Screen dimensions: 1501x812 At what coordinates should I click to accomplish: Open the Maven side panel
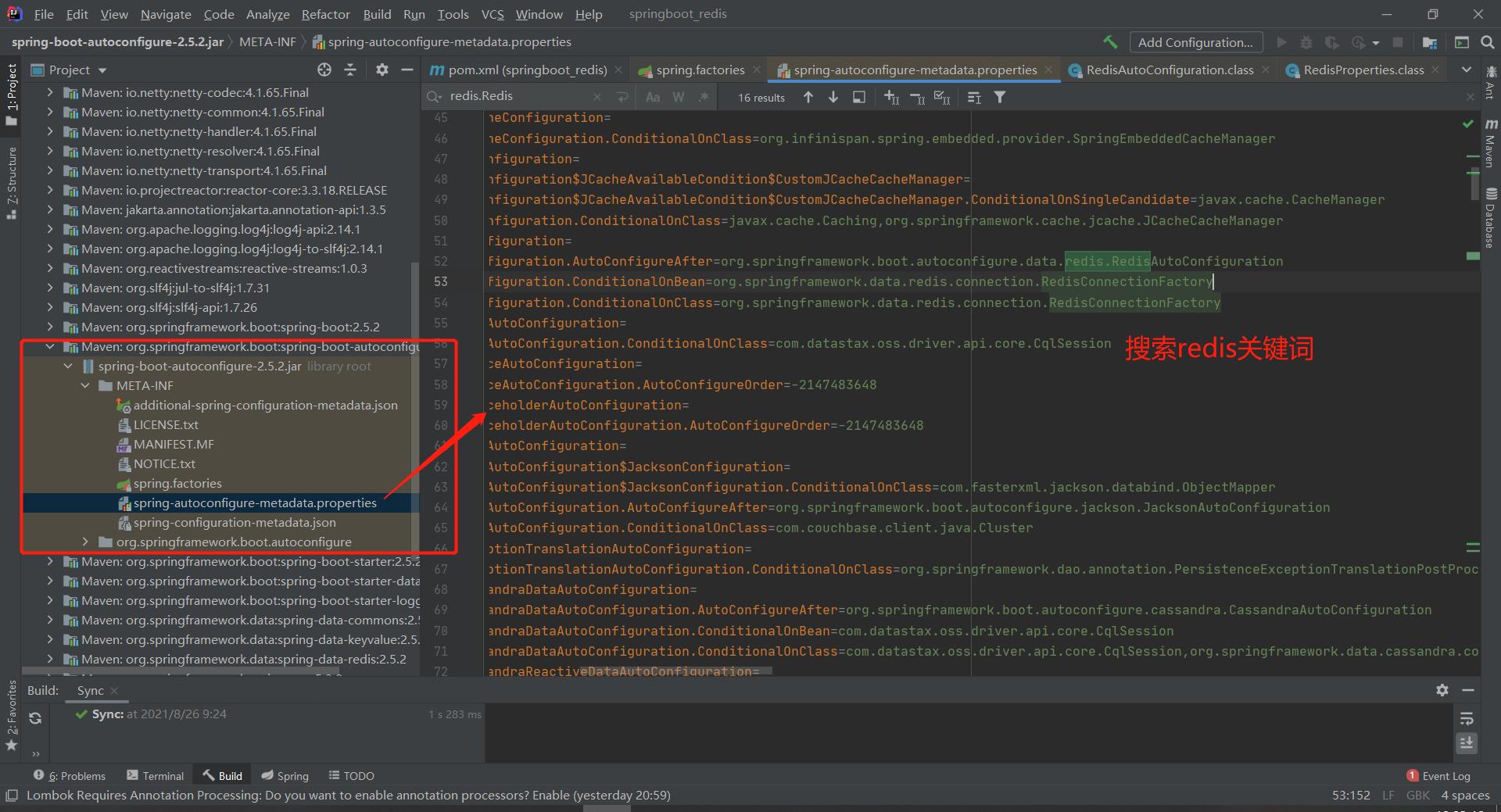pos(1491,142)
